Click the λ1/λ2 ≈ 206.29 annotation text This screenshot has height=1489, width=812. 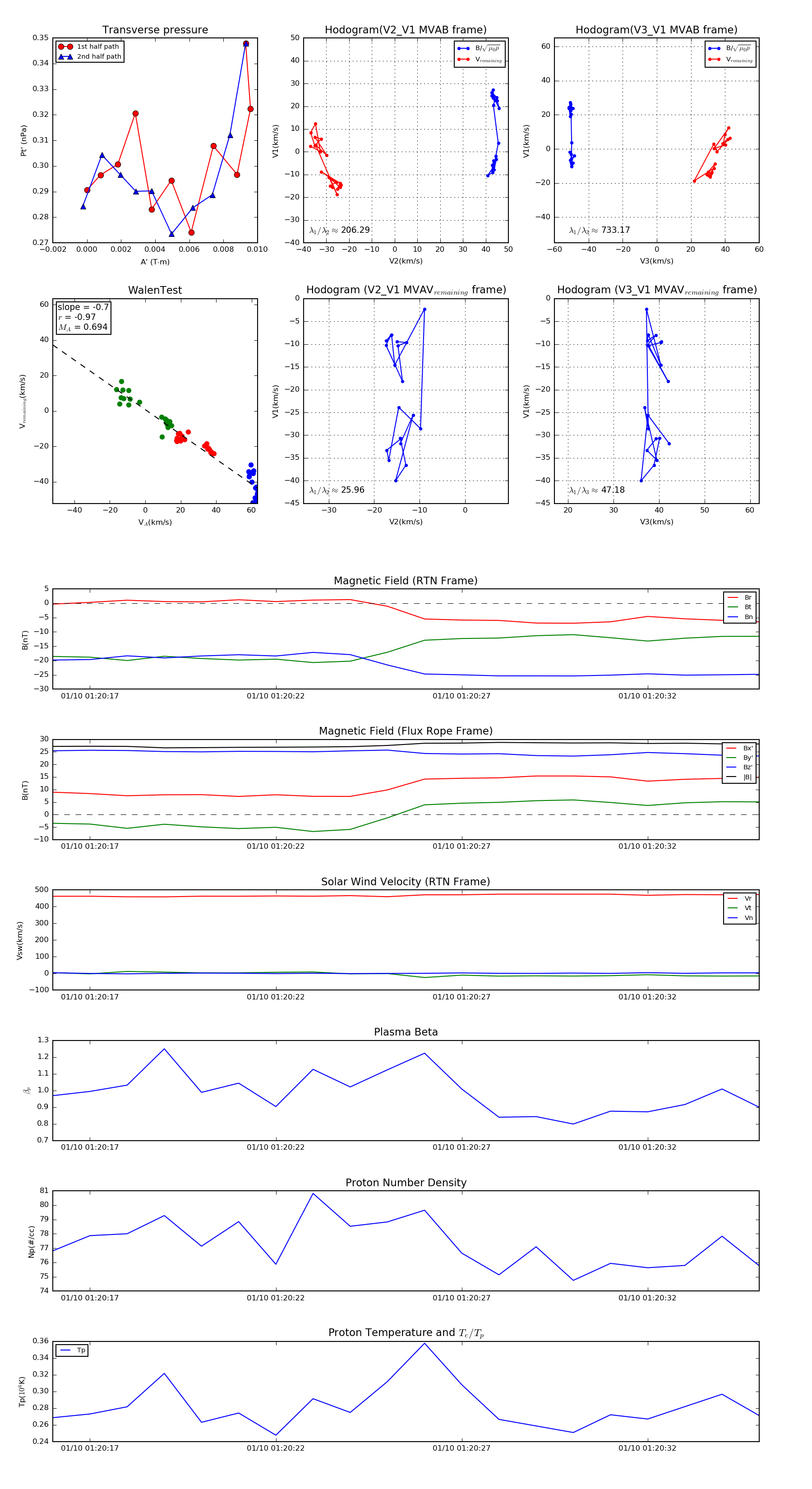339,230
